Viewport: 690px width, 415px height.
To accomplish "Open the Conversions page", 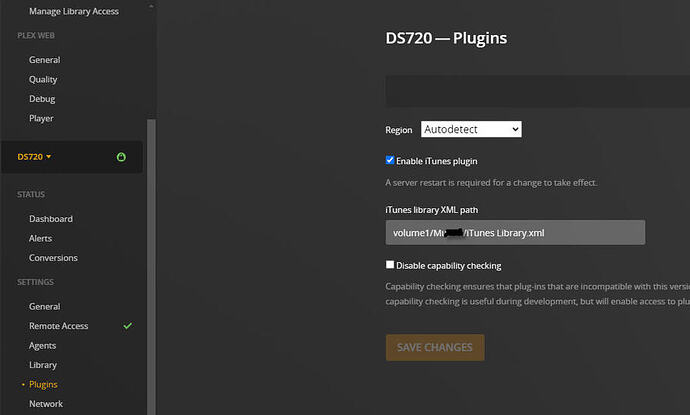I will 53,258.
